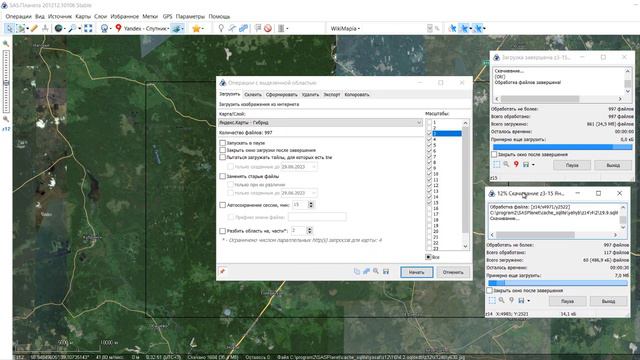Open the Yandex Sputnik map selector
This screenshot has height=360, width=640.
(x=142, y=28)
